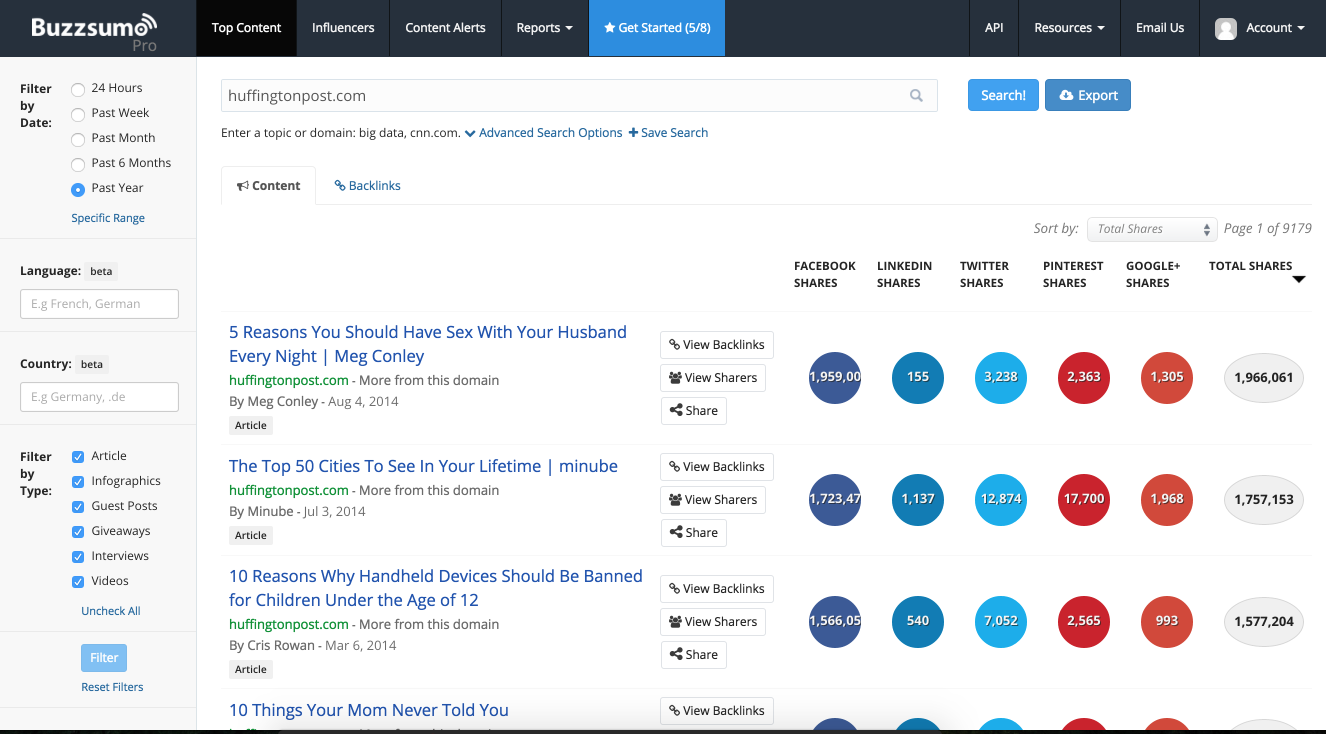The width and height of the screenshot is (1326, 734).
Task: Select the Content tab
Action: [268, 186]
